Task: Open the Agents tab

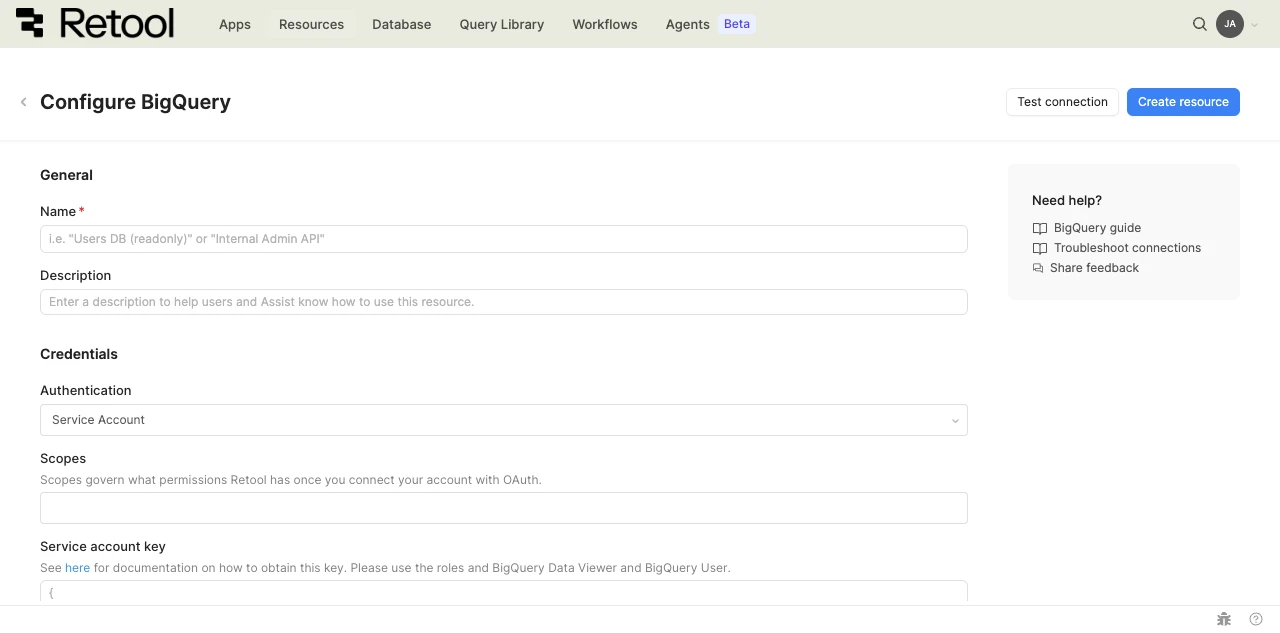Action: [688, 24]
